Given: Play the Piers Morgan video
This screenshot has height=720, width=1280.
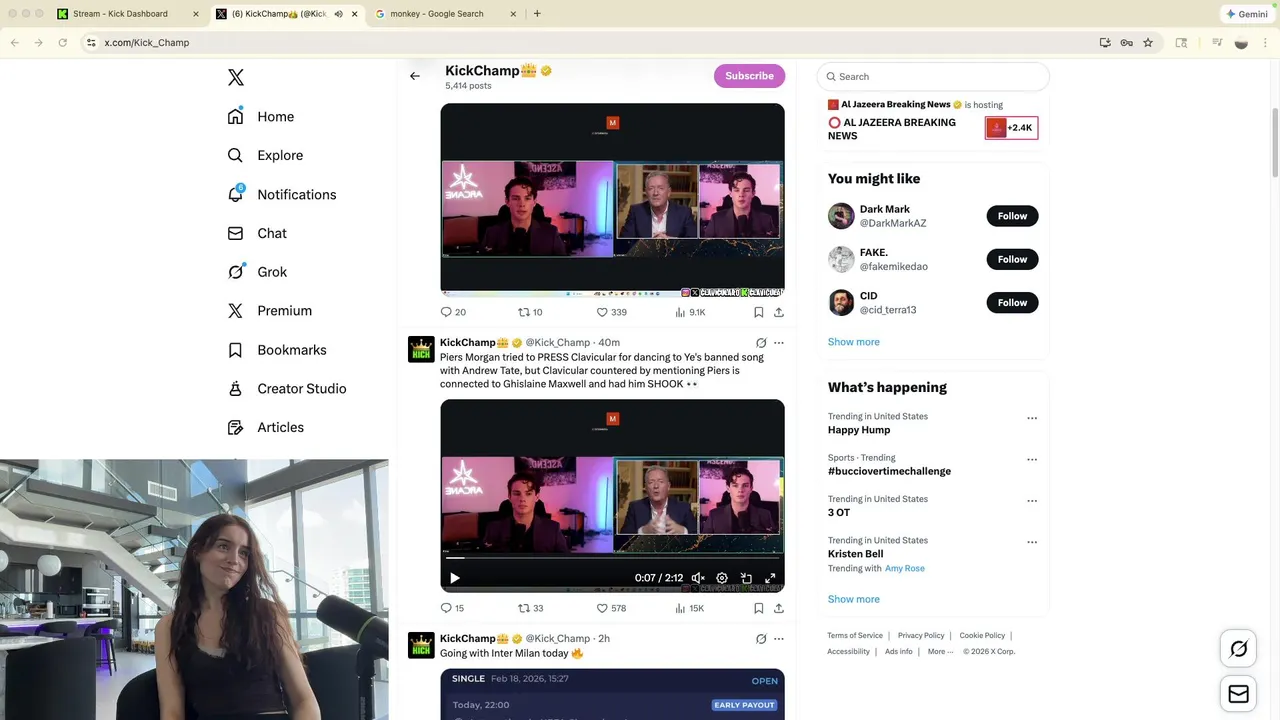Looking at the screenshot, I should coord(454,578).
